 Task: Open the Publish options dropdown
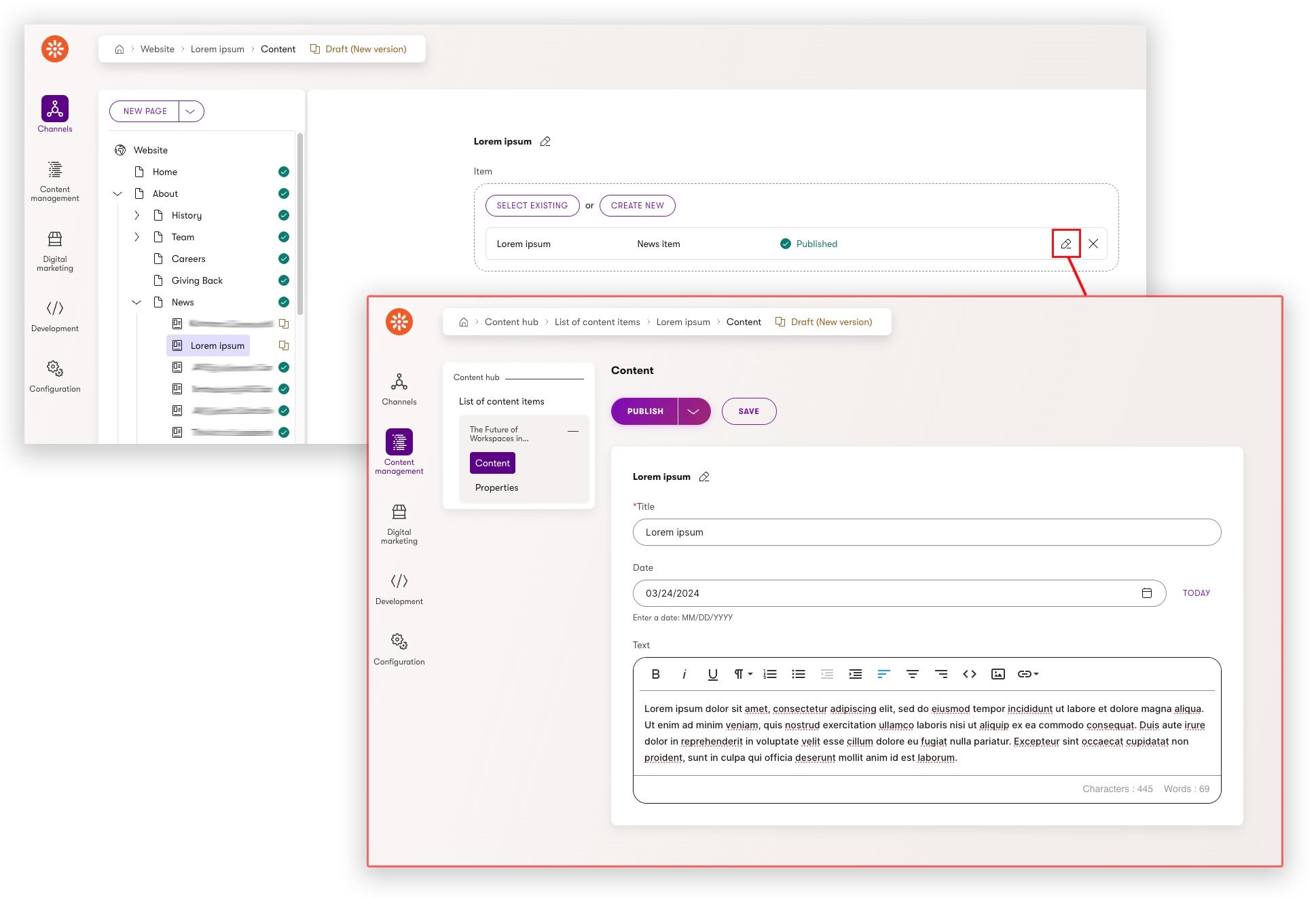point(694,411)
